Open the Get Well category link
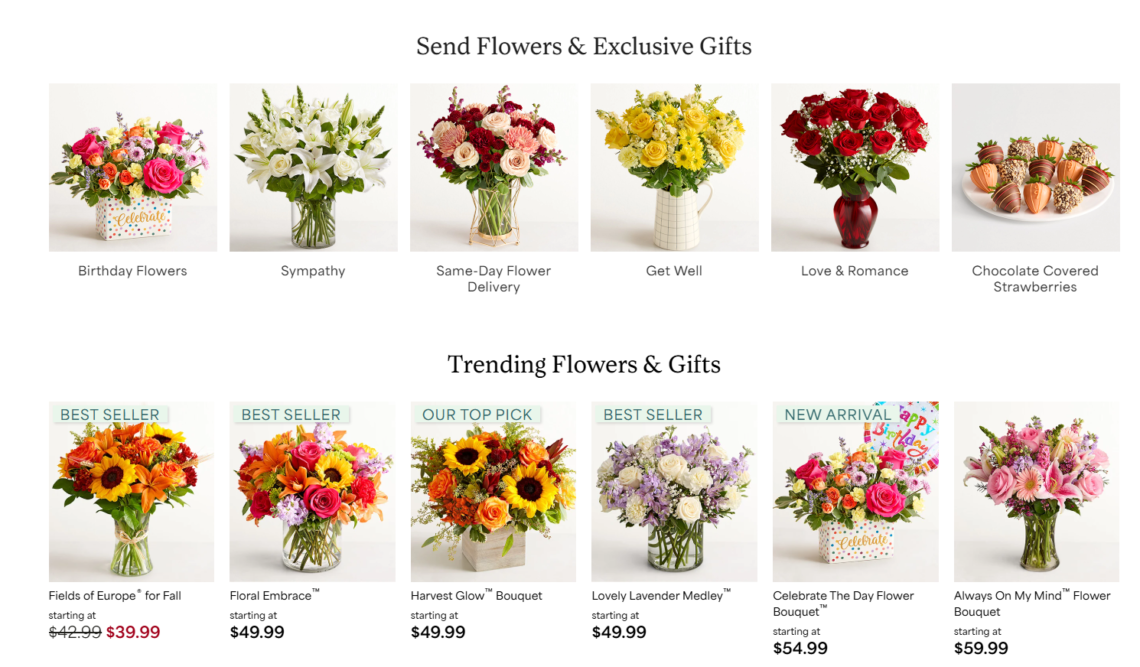1140x667 pixels. [x=674, y=271]
